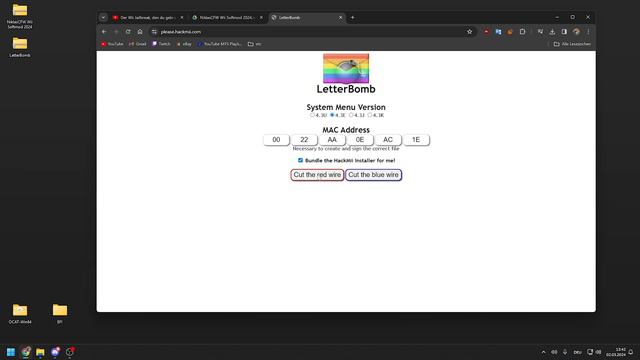
Task: Click the MAC address field containing 22
Action: (x=304, y=140)
